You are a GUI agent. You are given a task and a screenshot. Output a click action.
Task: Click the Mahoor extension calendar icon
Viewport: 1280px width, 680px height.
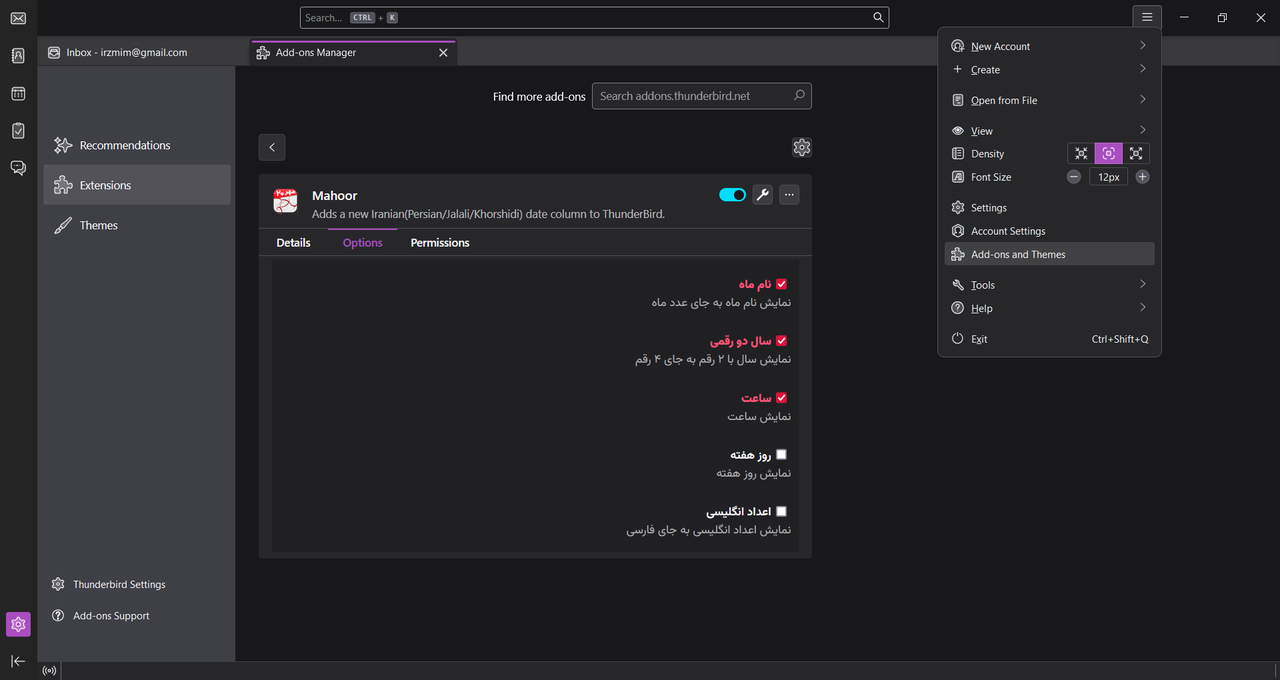click(286, 200)
